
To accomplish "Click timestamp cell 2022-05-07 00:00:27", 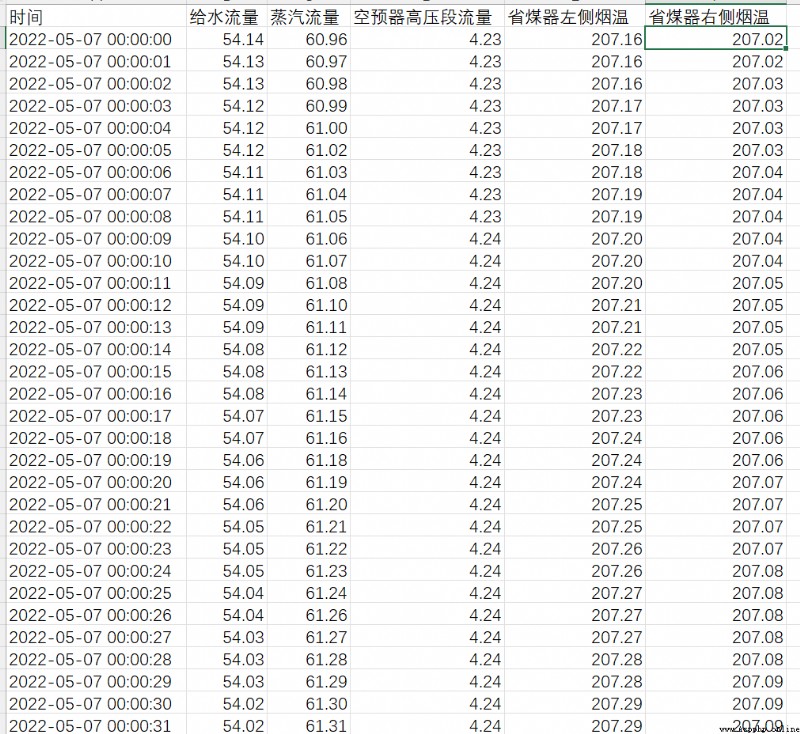I will click(x=96, y=637).
